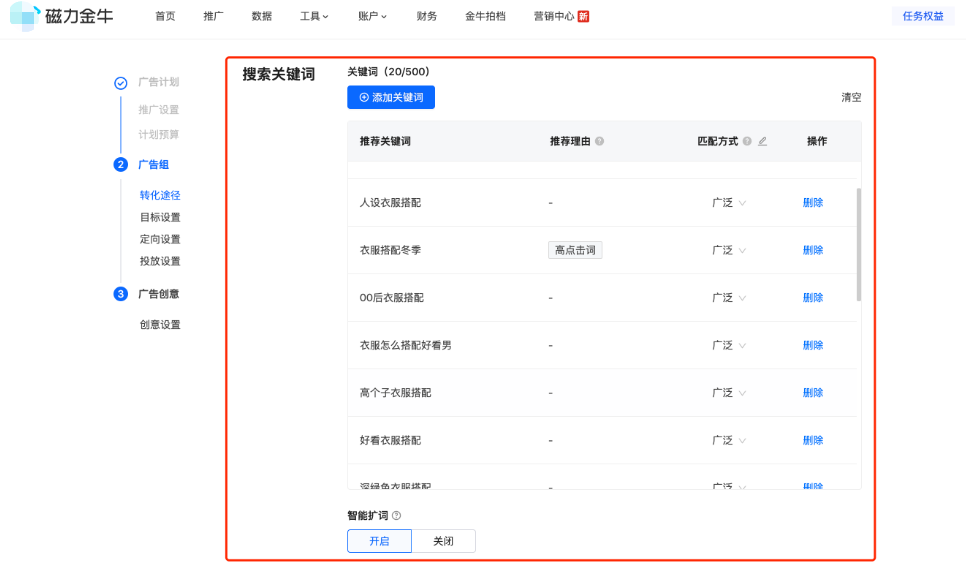Click 清空 to clear all keywords
Screen dimensions: 966x580
click(850, 97)
